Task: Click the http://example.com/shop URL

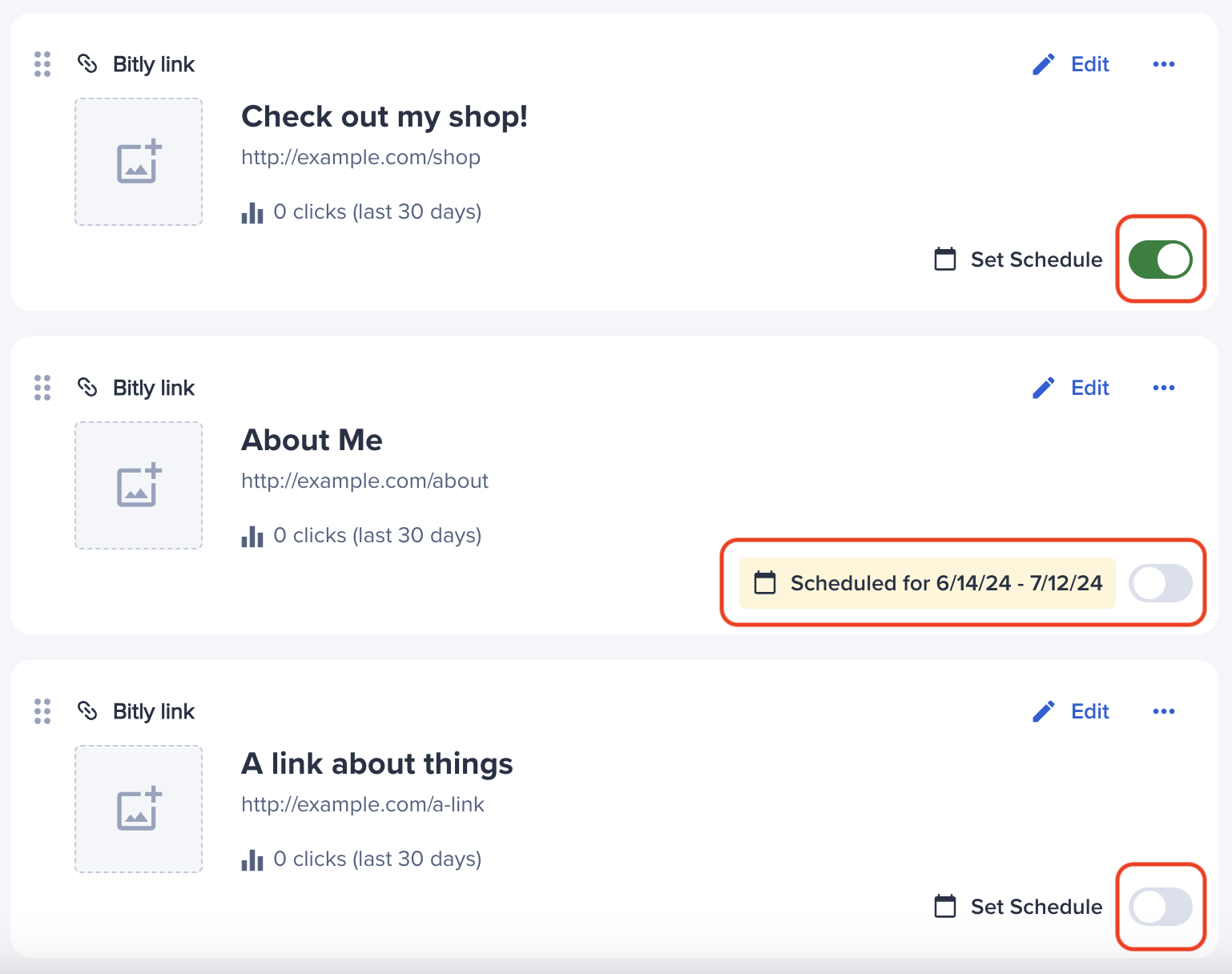Action: (360, 157)
